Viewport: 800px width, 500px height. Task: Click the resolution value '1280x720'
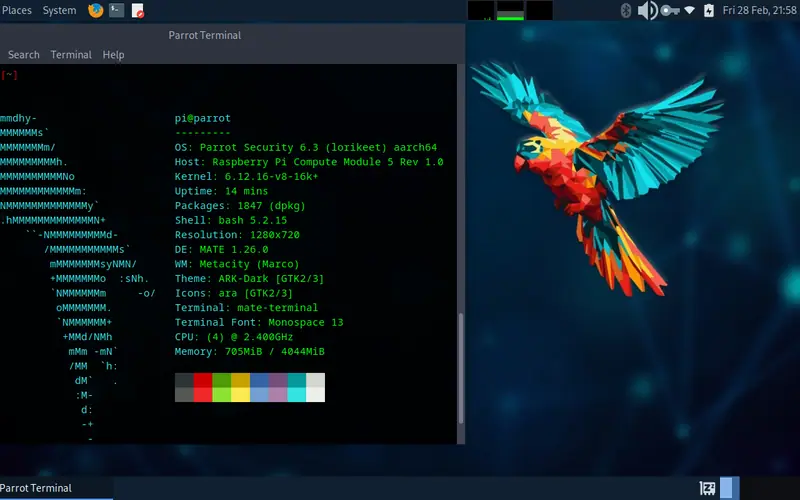click(x=275, y=235)
